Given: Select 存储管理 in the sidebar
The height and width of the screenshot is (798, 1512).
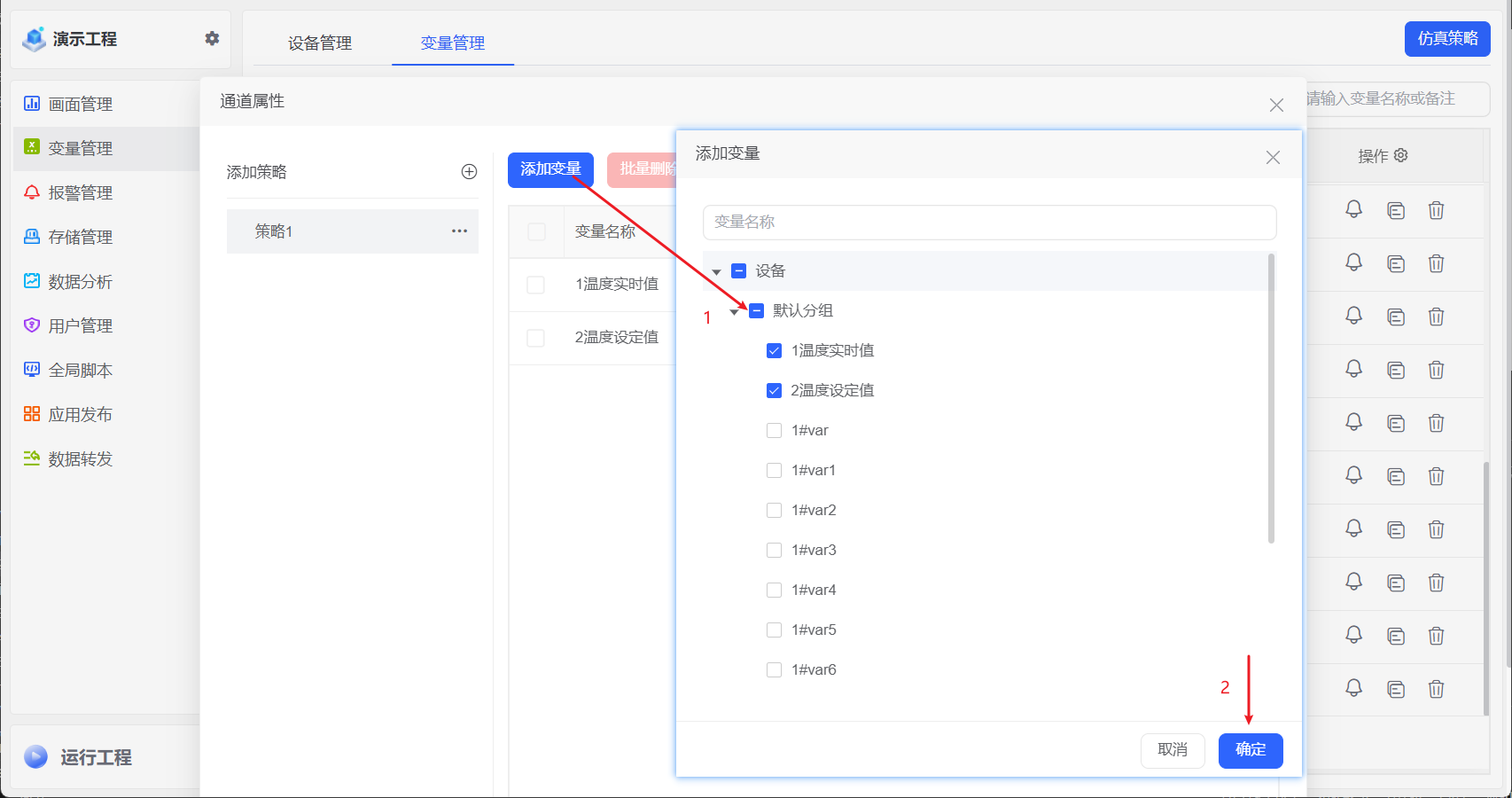Looking at the screenshot, I should coord(82,237).
